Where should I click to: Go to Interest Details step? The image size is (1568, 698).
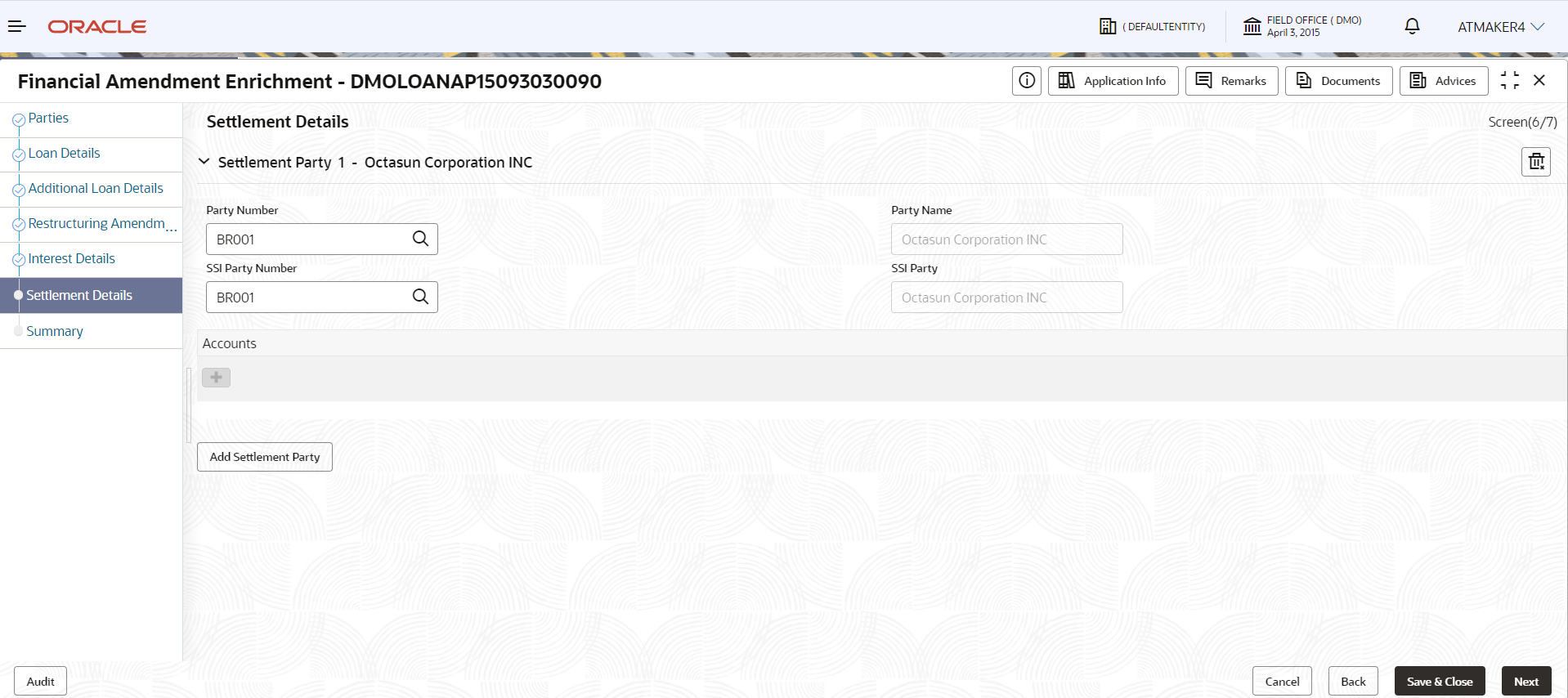pos(71,258)
